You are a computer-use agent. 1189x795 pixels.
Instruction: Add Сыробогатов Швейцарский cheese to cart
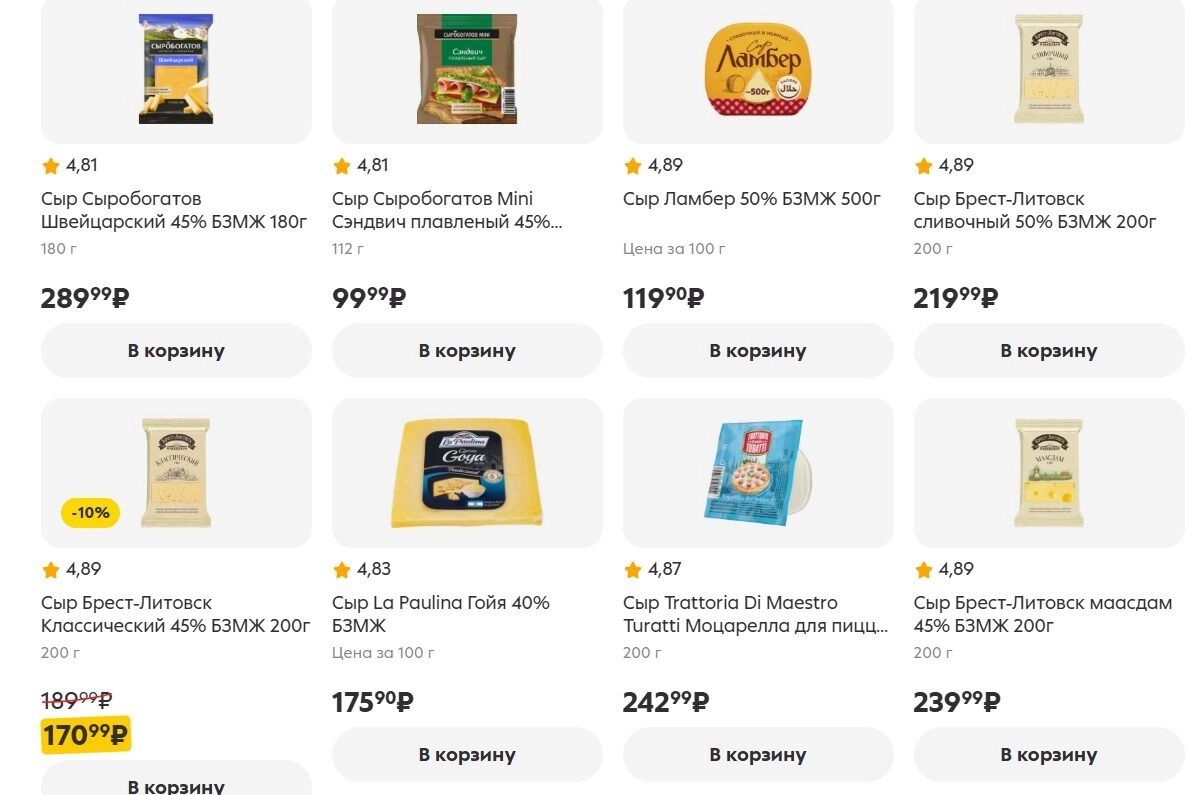(176, 351)
